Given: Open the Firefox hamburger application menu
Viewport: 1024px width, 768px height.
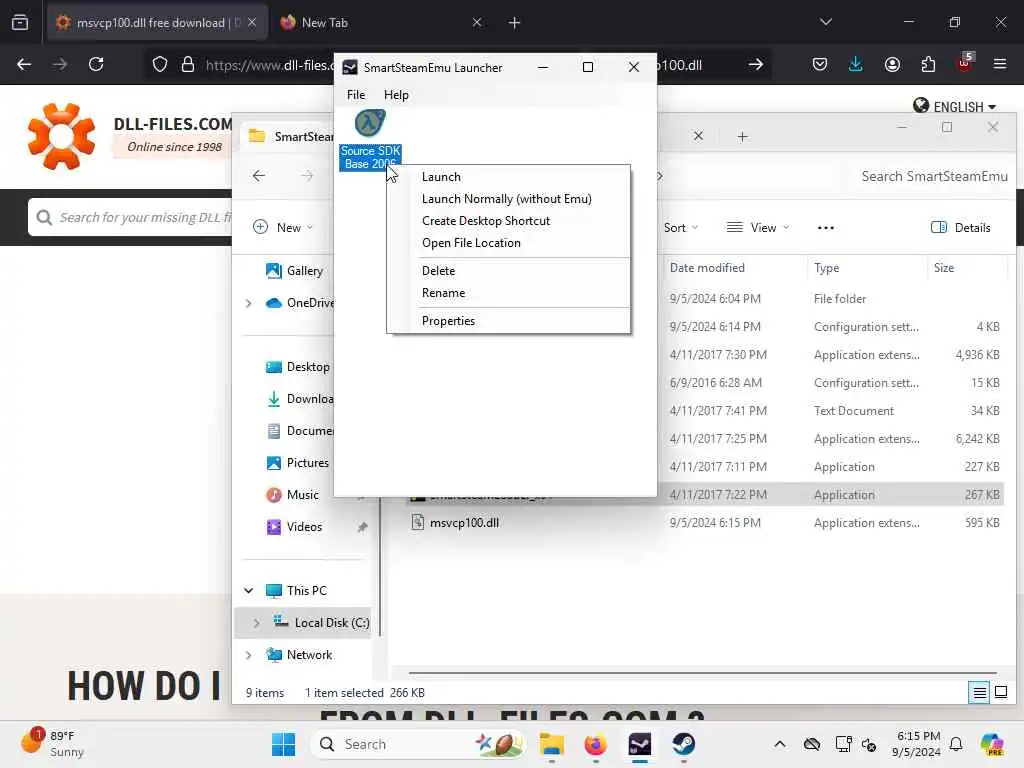Looking at the screenshot, I should point(1000,64).
